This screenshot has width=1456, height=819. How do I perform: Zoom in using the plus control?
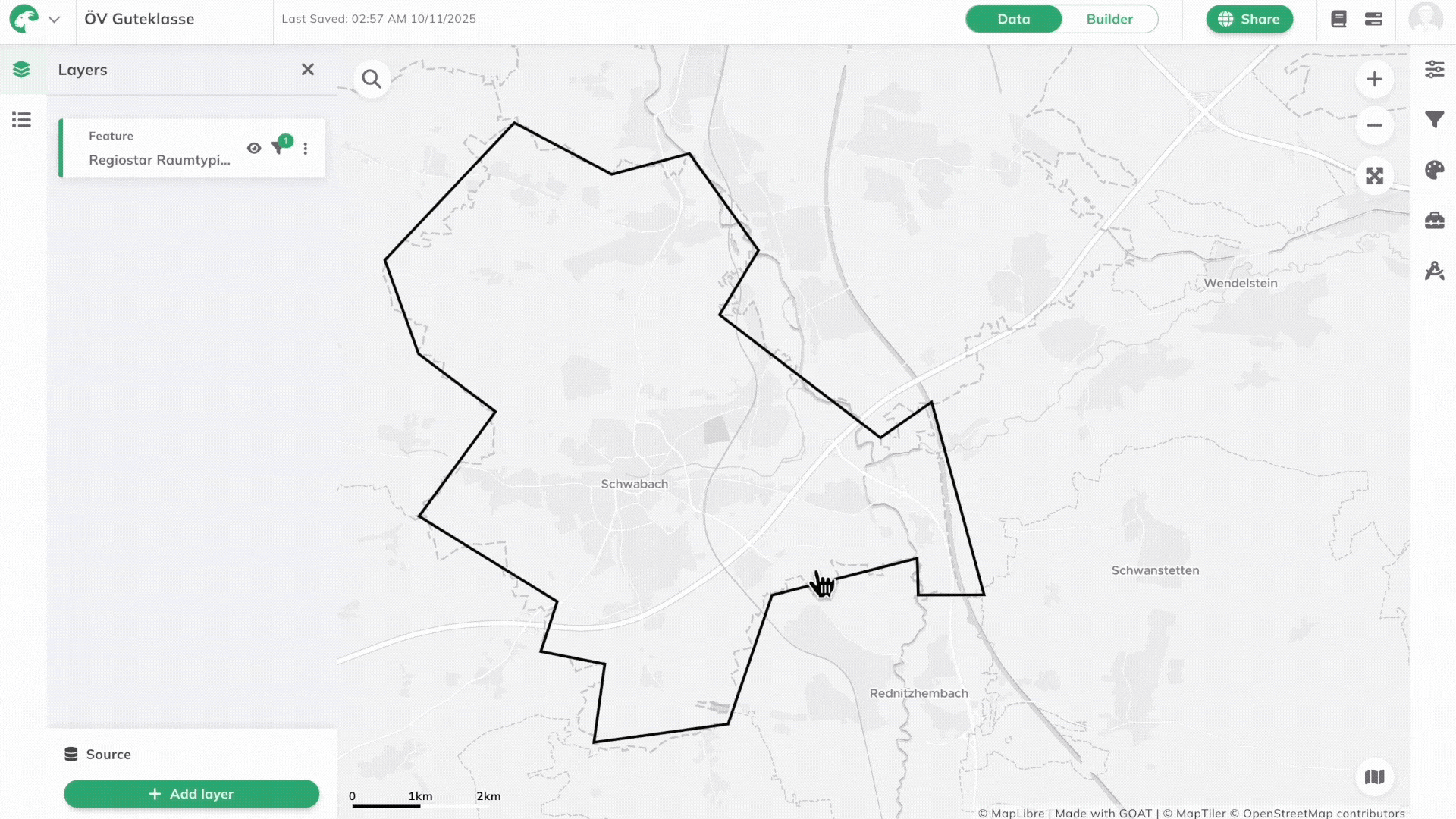(1375, 79)
